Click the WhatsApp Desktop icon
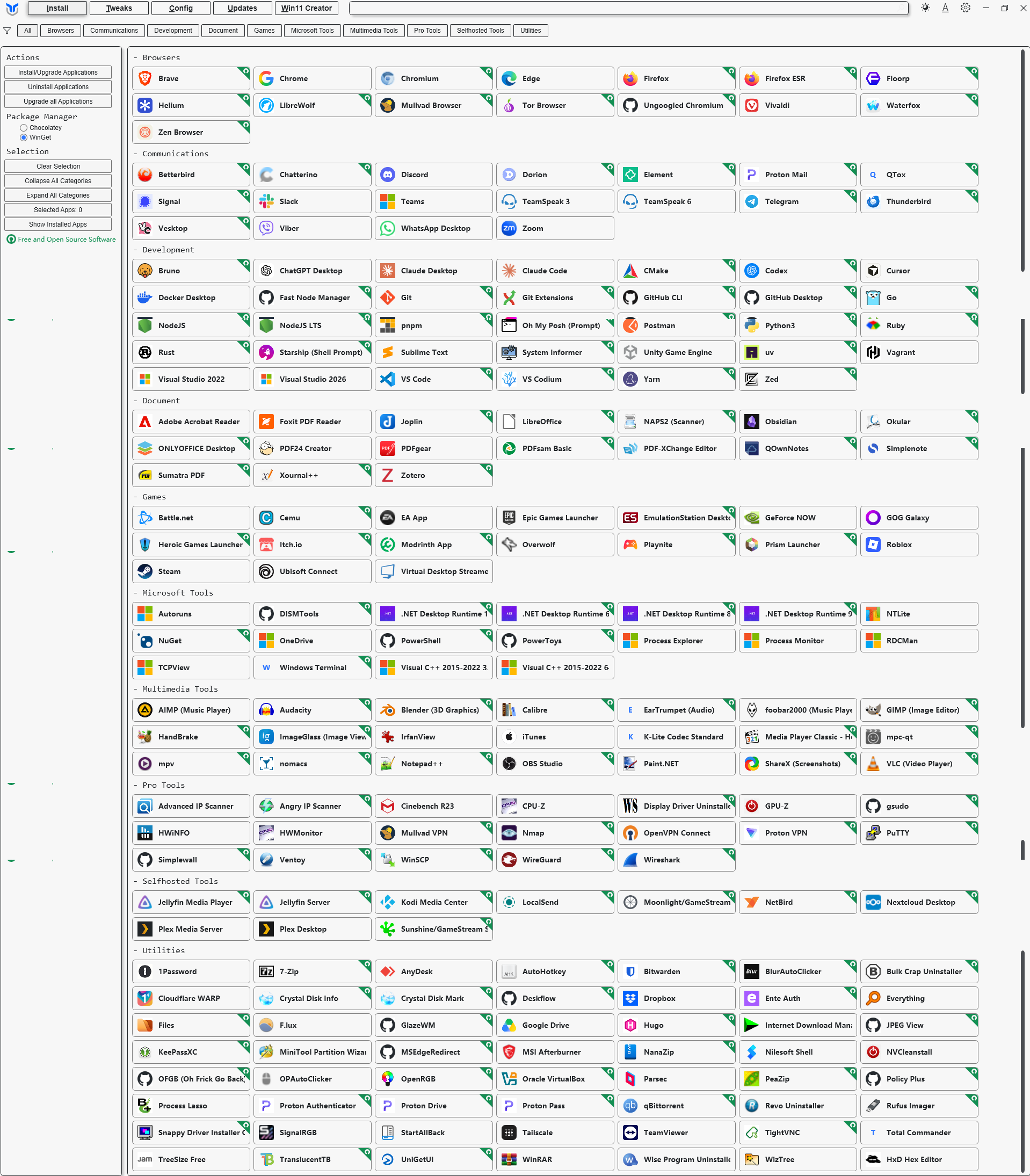This screenshot has height=1176, width=1030. pos(387,229)
